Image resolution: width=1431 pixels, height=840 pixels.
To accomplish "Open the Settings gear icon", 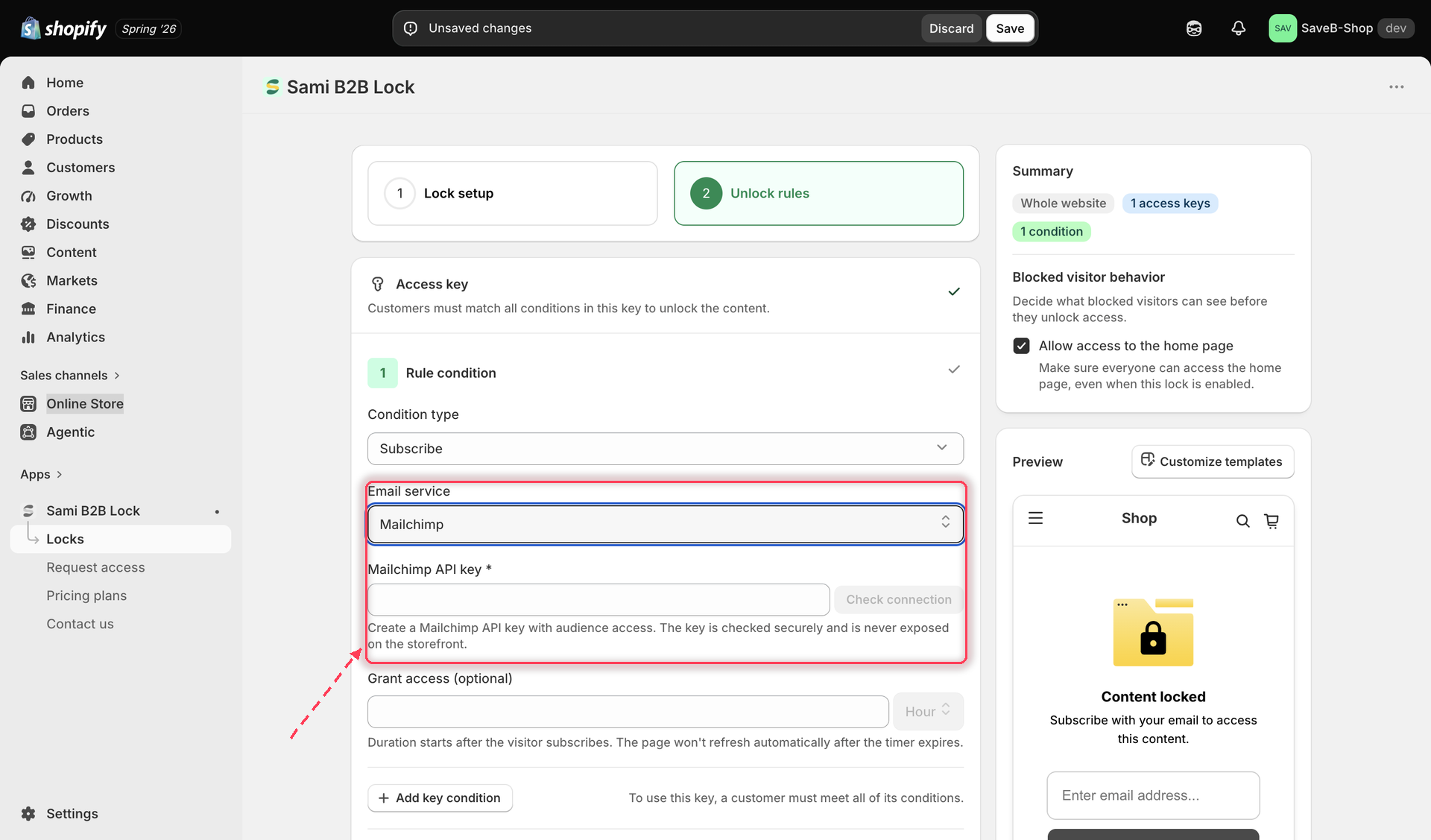I will pyautogui.click(x=28, y=814).
